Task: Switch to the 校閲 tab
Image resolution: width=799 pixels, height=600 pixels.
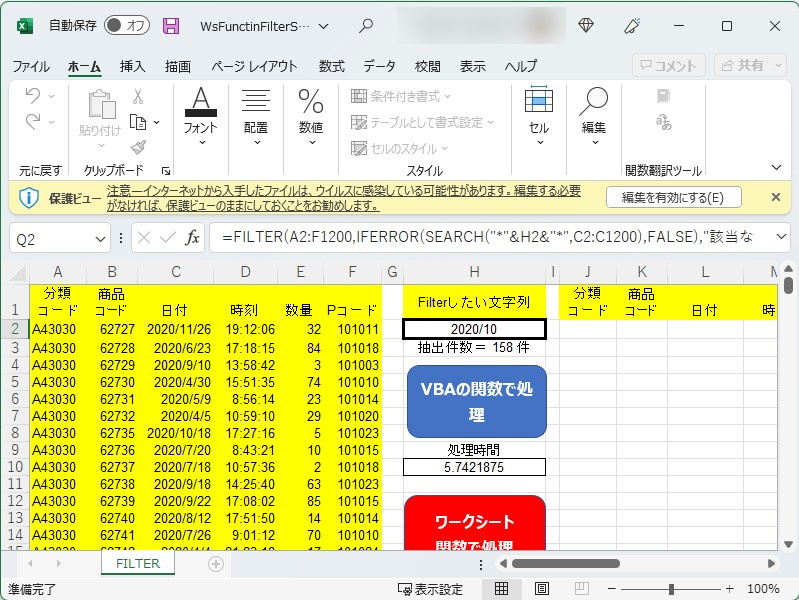Action: pyautogui.click(x=428, y=66)
